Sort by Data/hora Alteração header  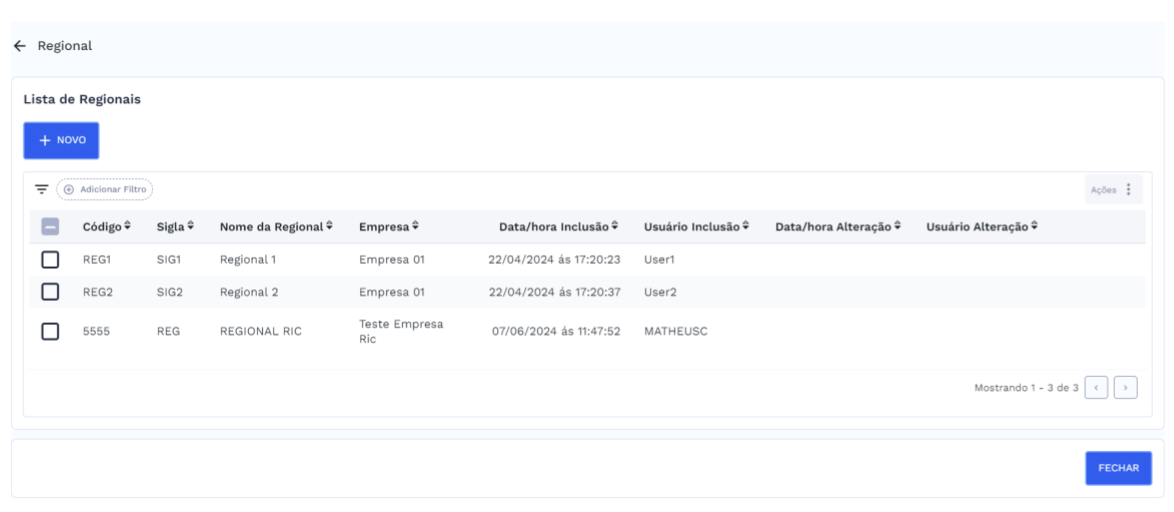838,227
